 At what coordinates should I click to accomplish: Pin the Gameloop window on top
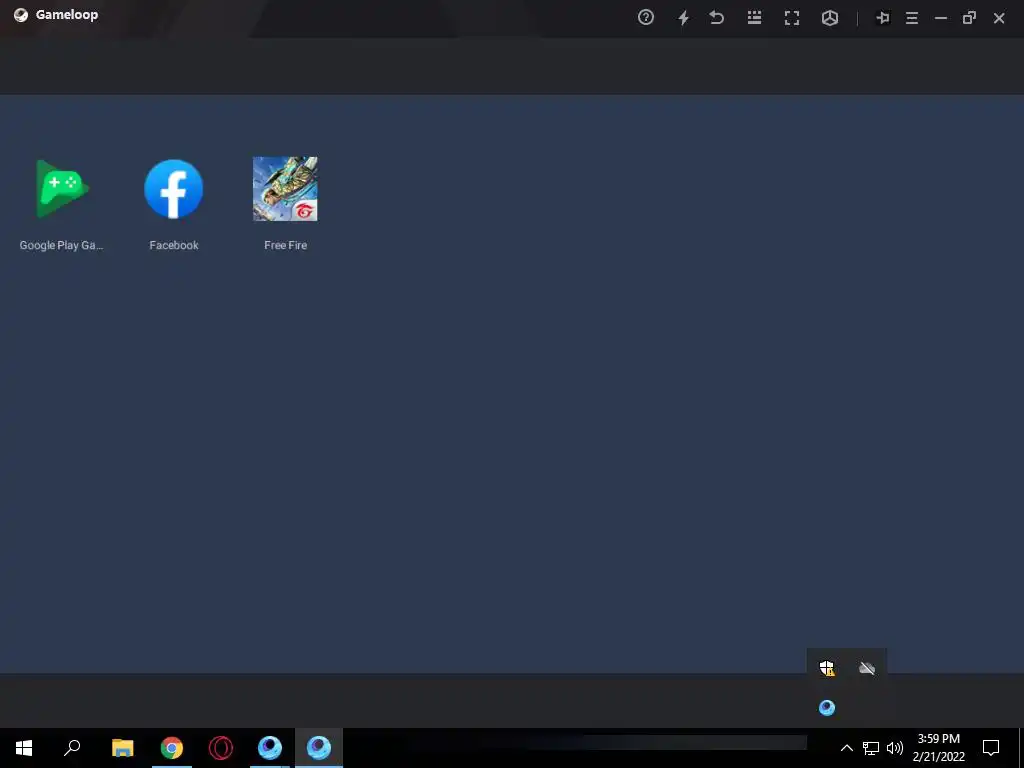[883, 18]
